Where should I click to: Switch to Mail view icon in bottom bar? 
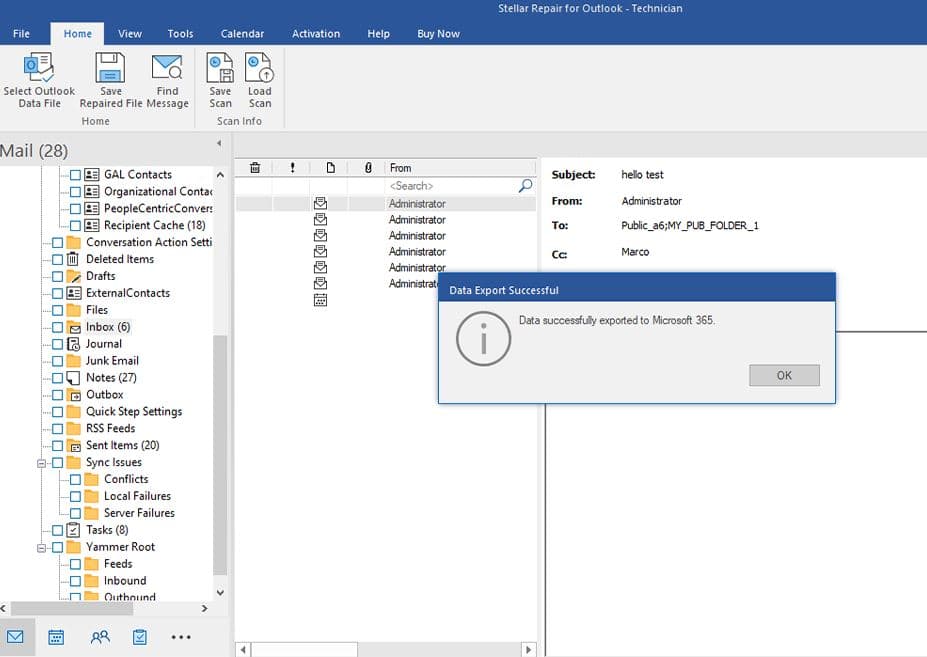[15, 637]
